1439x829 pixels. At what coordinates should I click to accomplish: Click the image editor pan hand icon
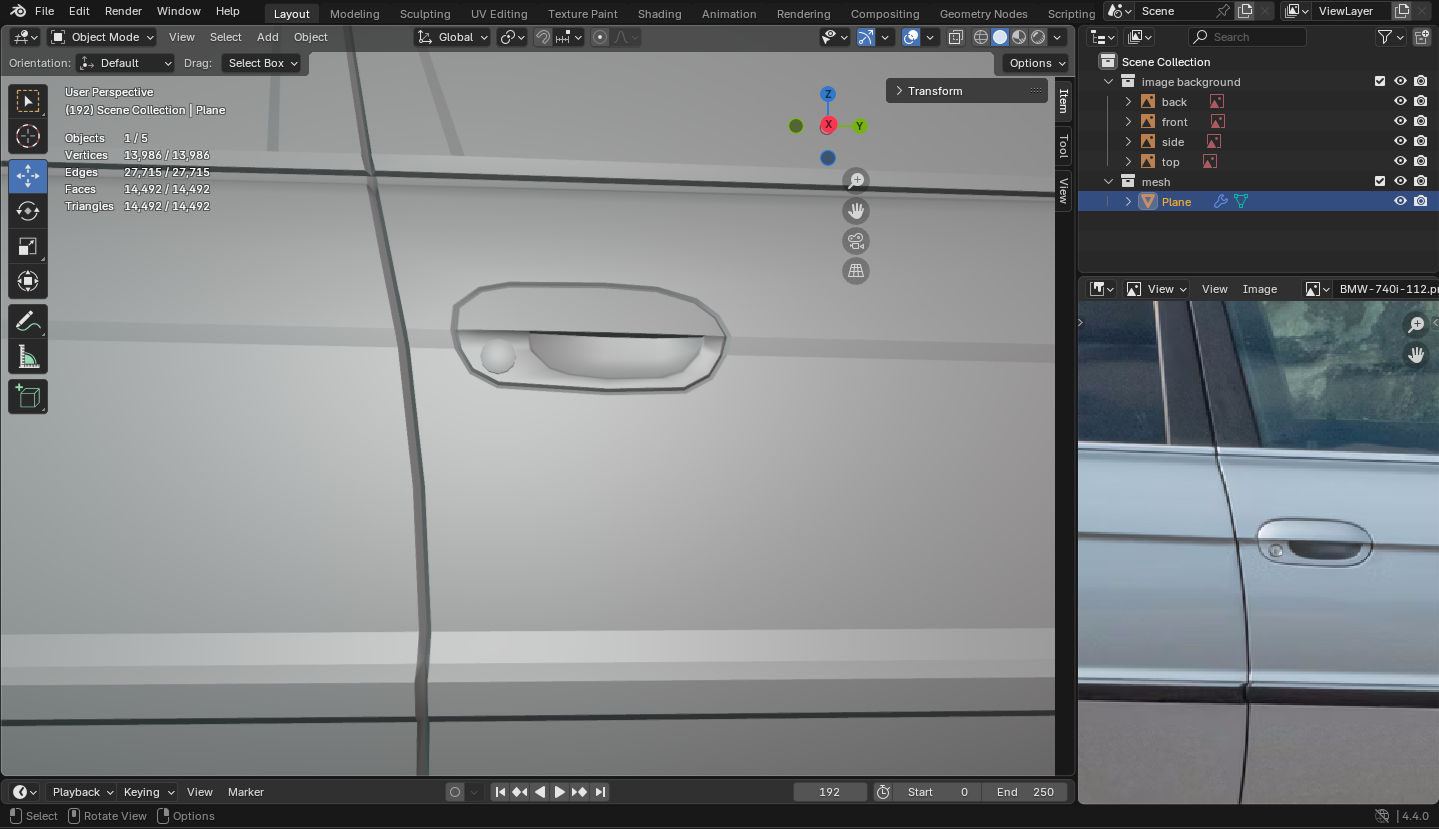pyautogui.click(x=1416, y=354)
